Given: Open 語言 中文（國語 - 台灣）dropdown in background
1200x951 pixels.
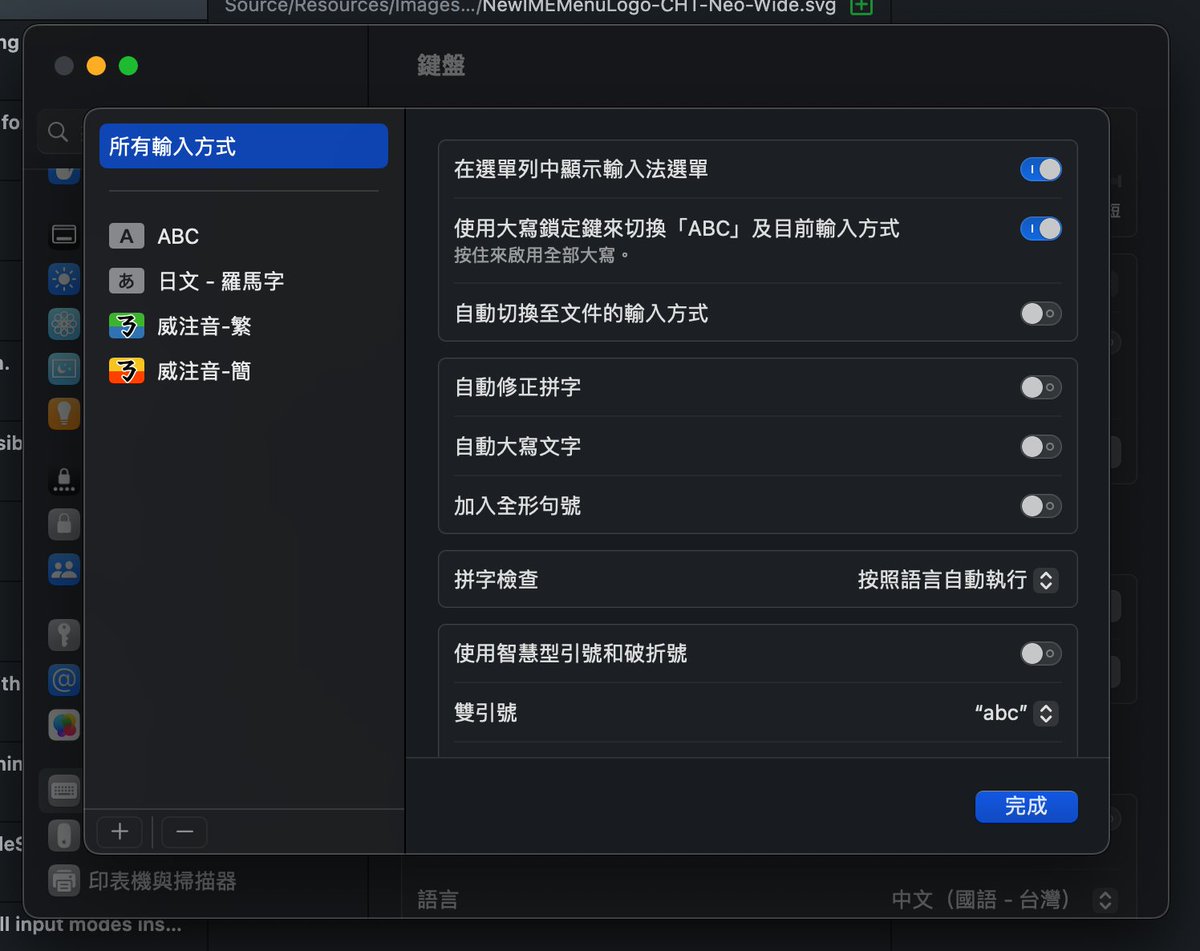Looking at the screenshot, I should 1003,900.
